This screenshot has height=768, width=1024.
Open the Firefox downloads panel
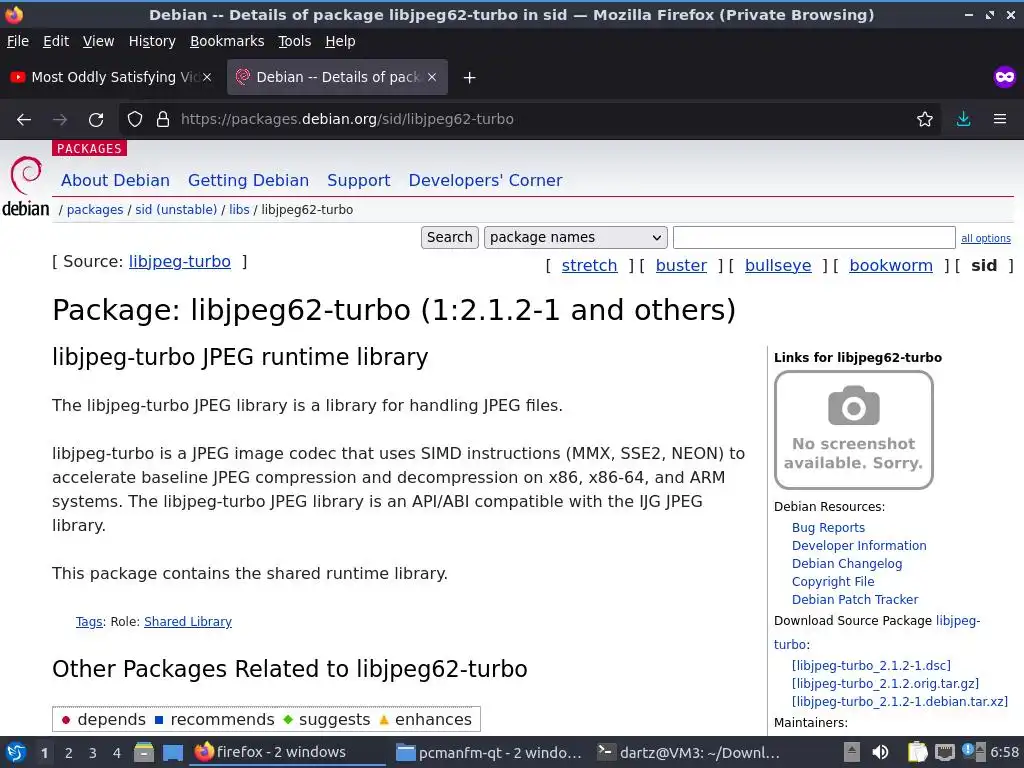[x=963, y=120]
